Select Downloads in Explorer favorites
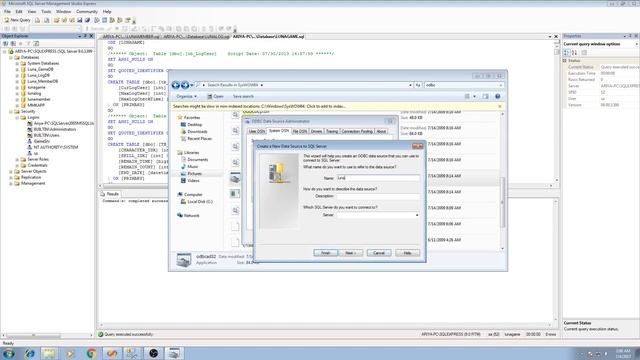The width and height of the screenshot is (640, 360). (x=197, y=131)
